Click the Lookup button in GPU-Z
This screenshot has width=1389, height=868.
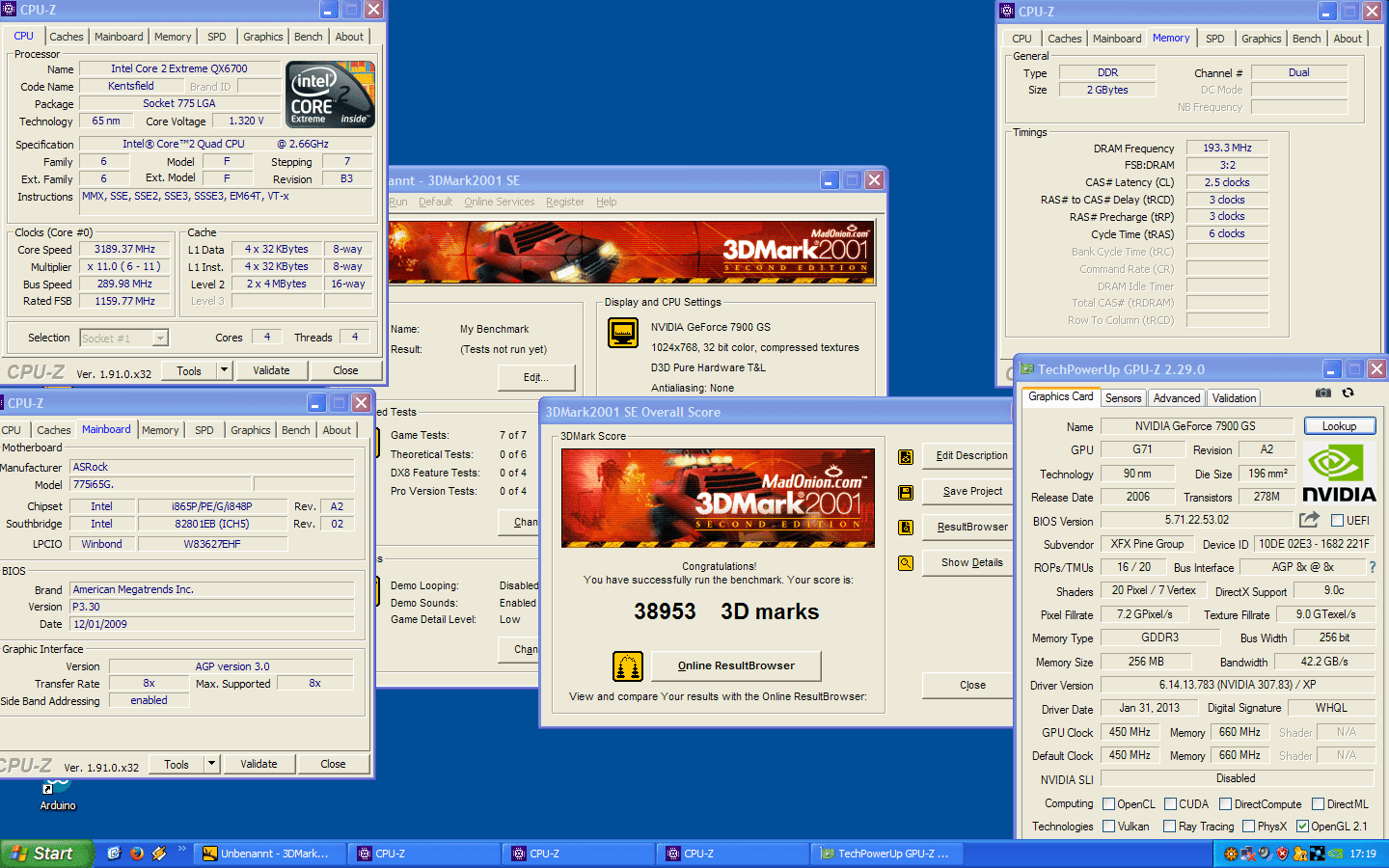coord(1340,426)
